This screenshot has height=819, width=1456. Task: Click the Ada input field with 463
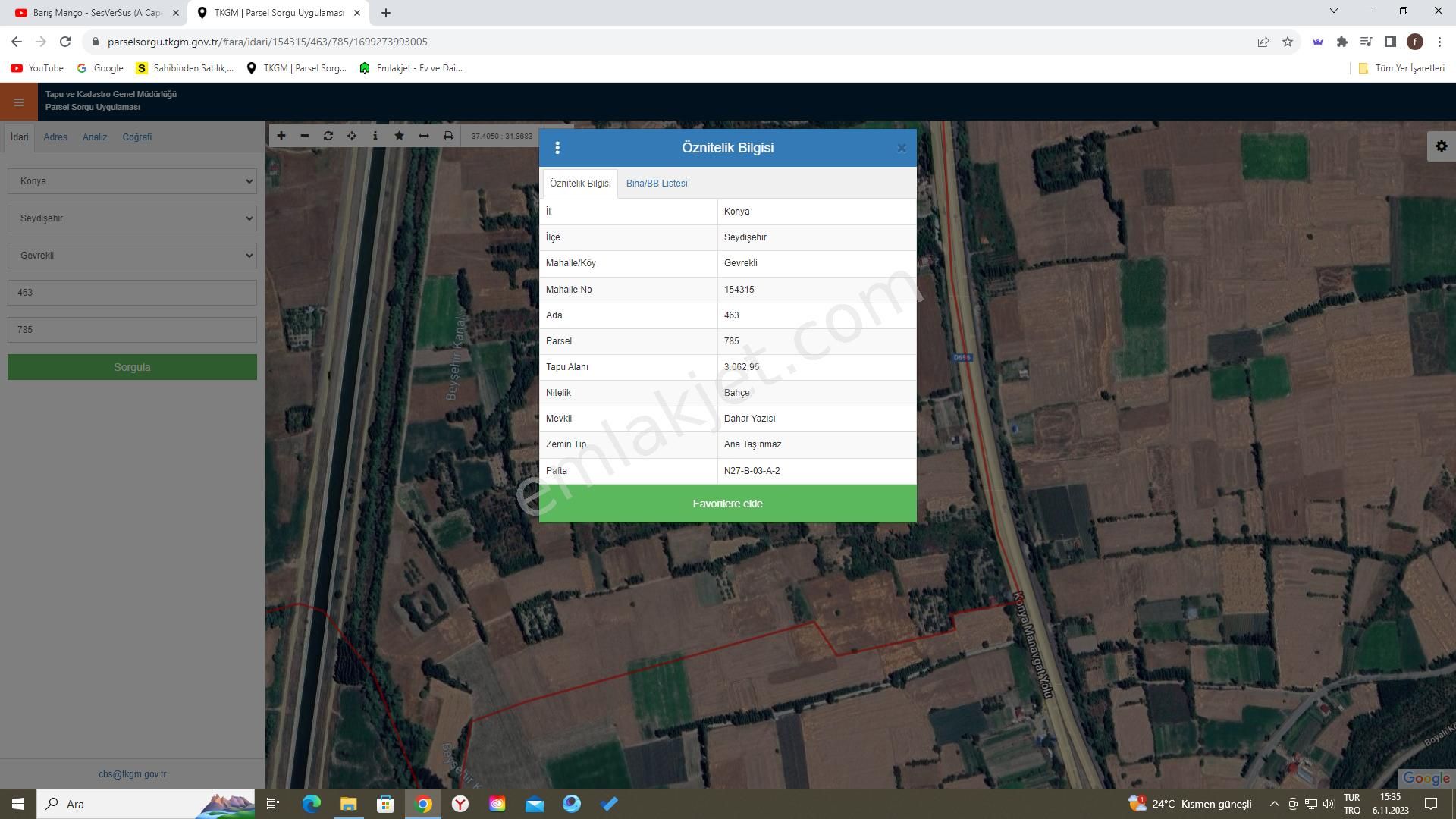(x=132, y=293)
